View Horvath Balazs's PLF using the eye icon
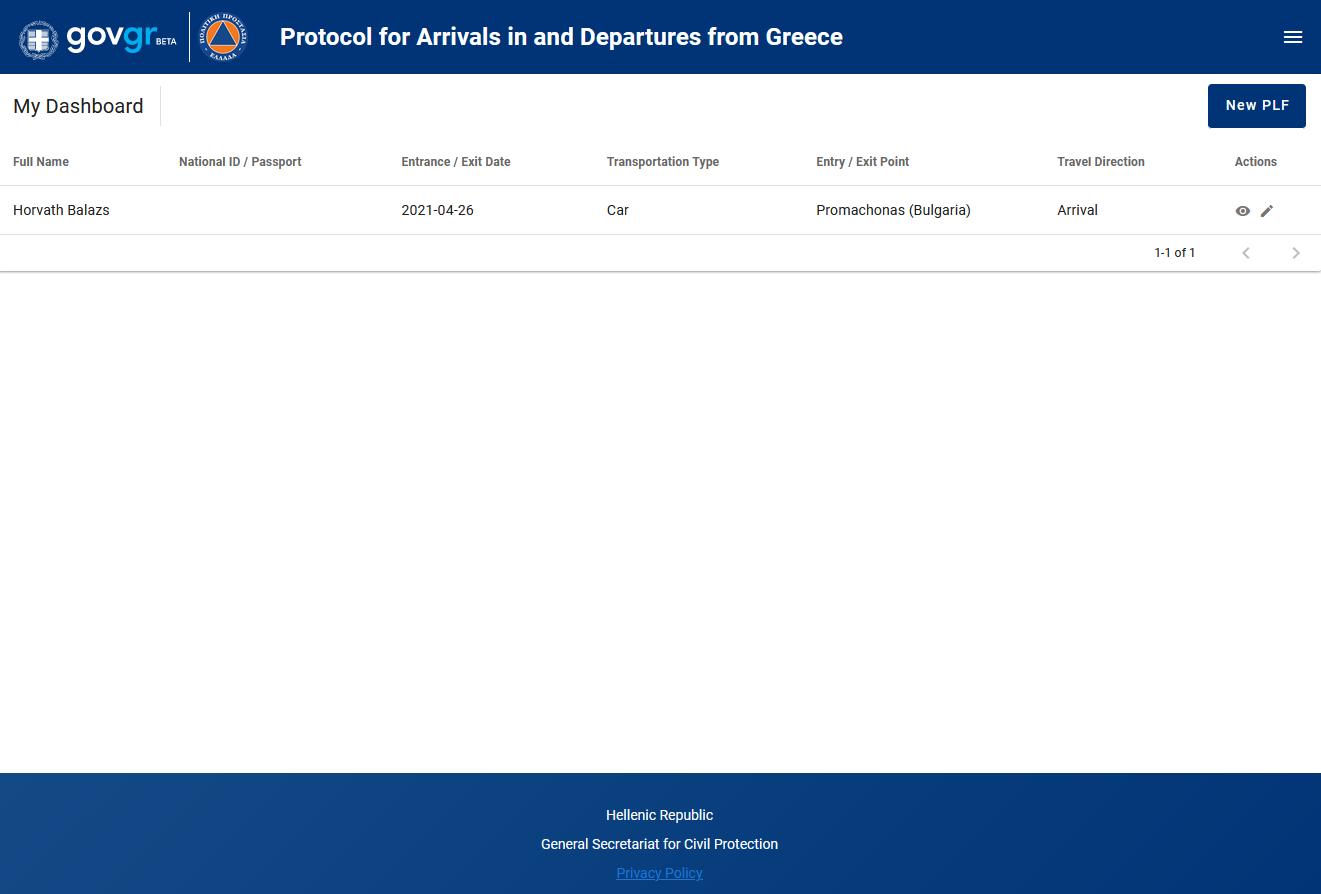The height and width of the screenshot is (894, 1321). (1242, 211)
